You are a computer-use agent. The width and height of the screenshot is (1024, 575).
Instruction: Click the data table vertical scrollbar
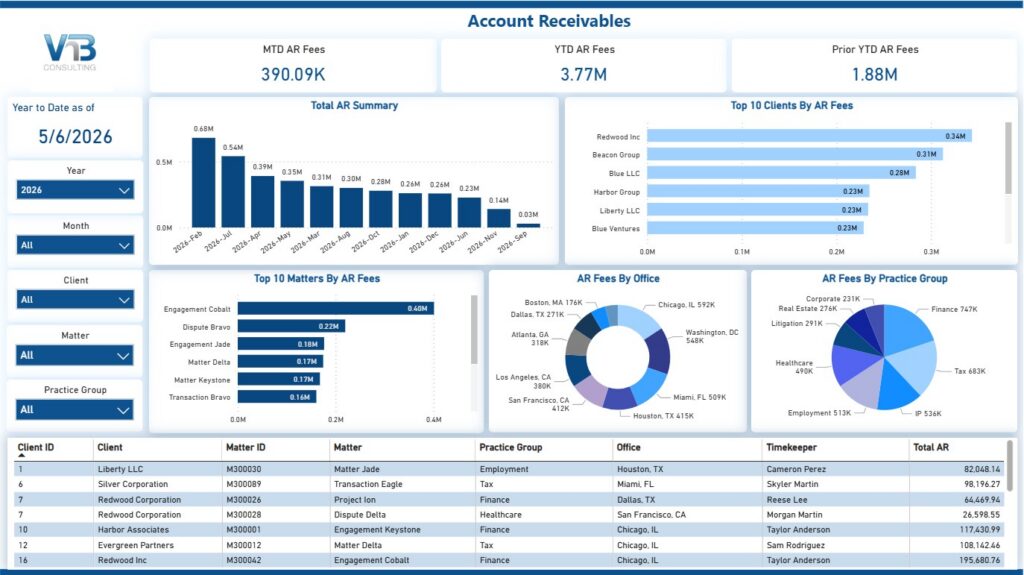(x=1010, y=465)
